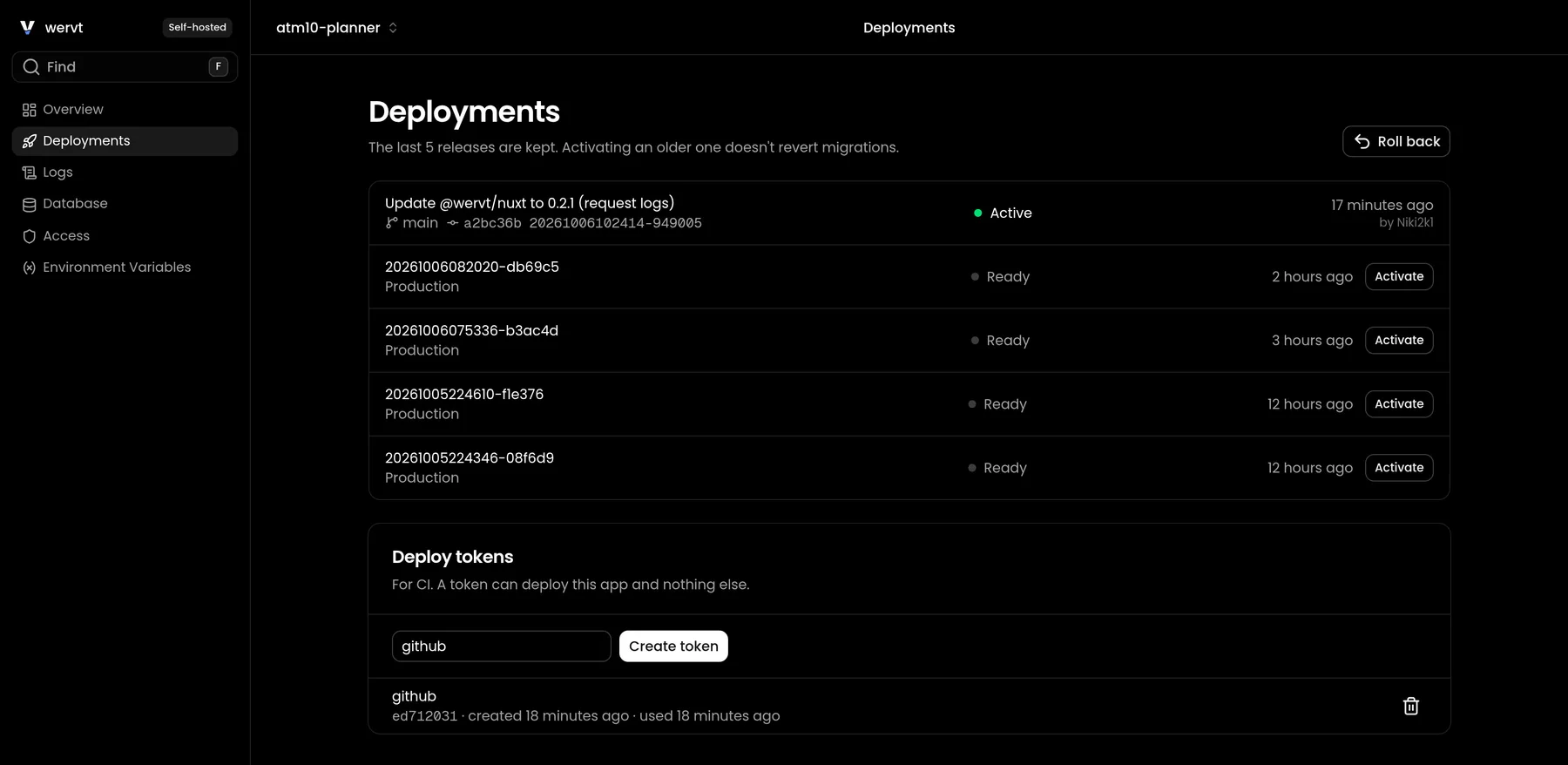Click the Roll back button

pyautogui.click(x=1396, y=141)
